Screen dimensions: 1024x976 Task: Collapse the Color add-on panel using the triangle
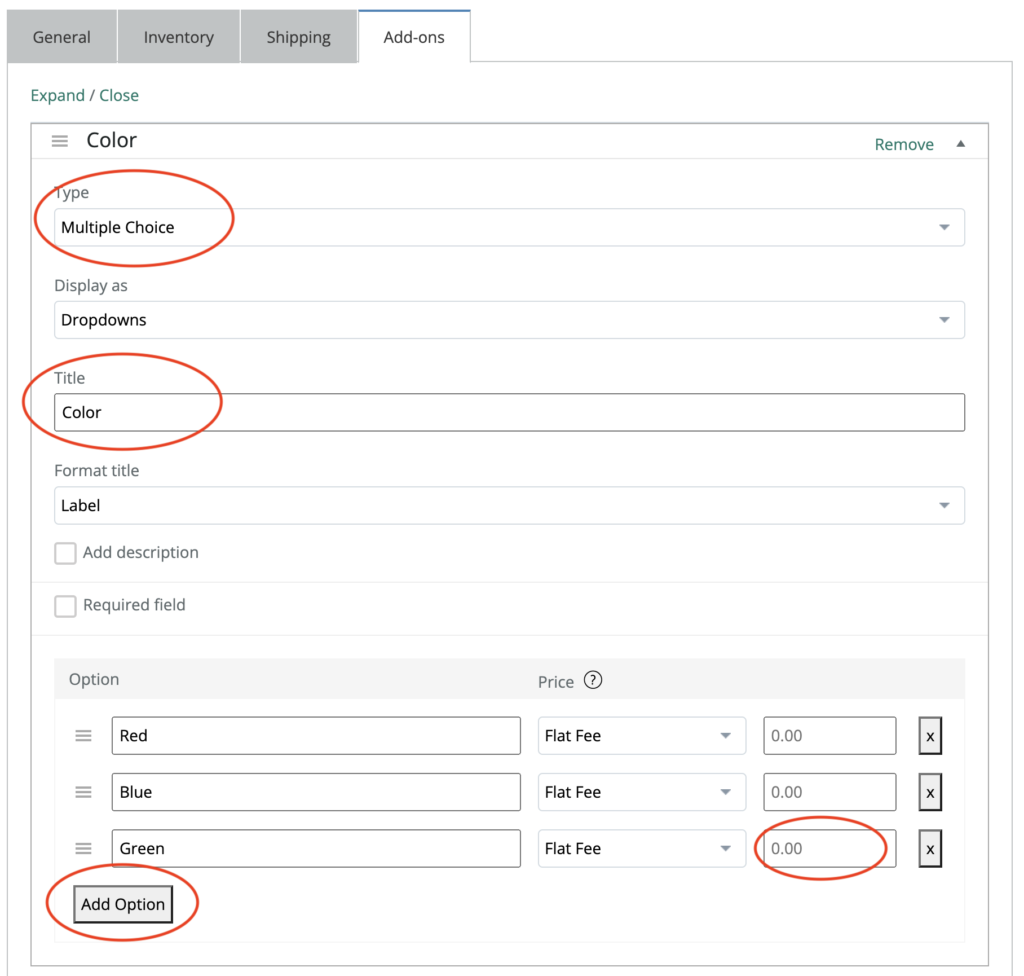(961, 144)
